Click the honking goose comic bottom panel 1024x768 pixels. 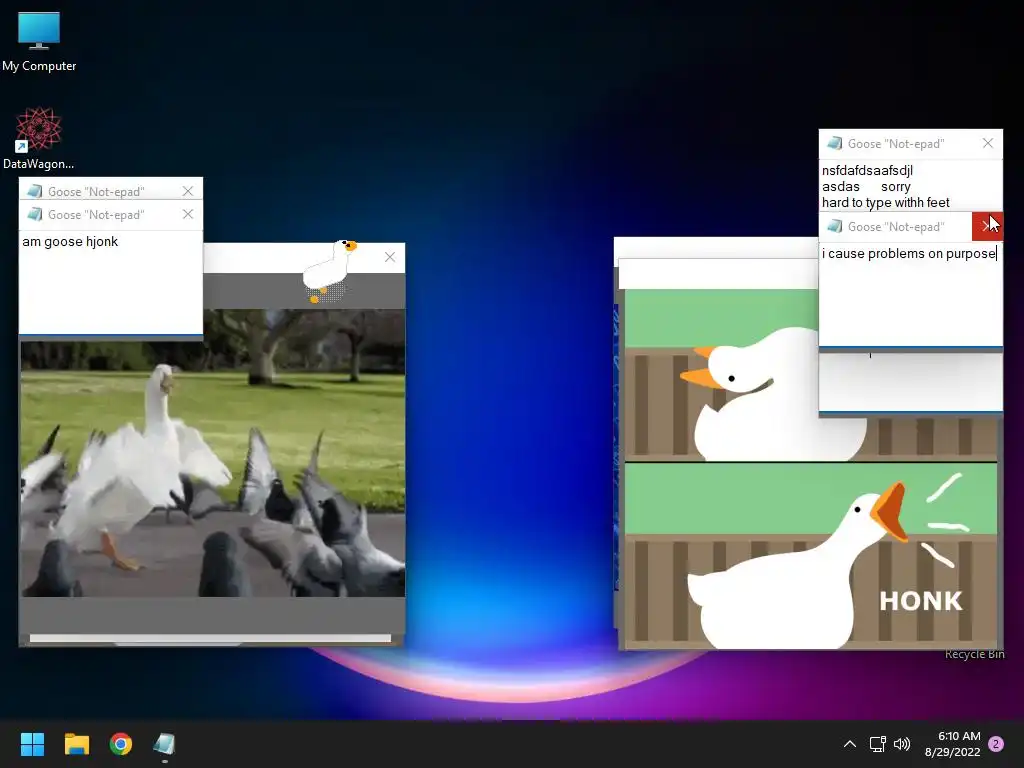[811, 555]
